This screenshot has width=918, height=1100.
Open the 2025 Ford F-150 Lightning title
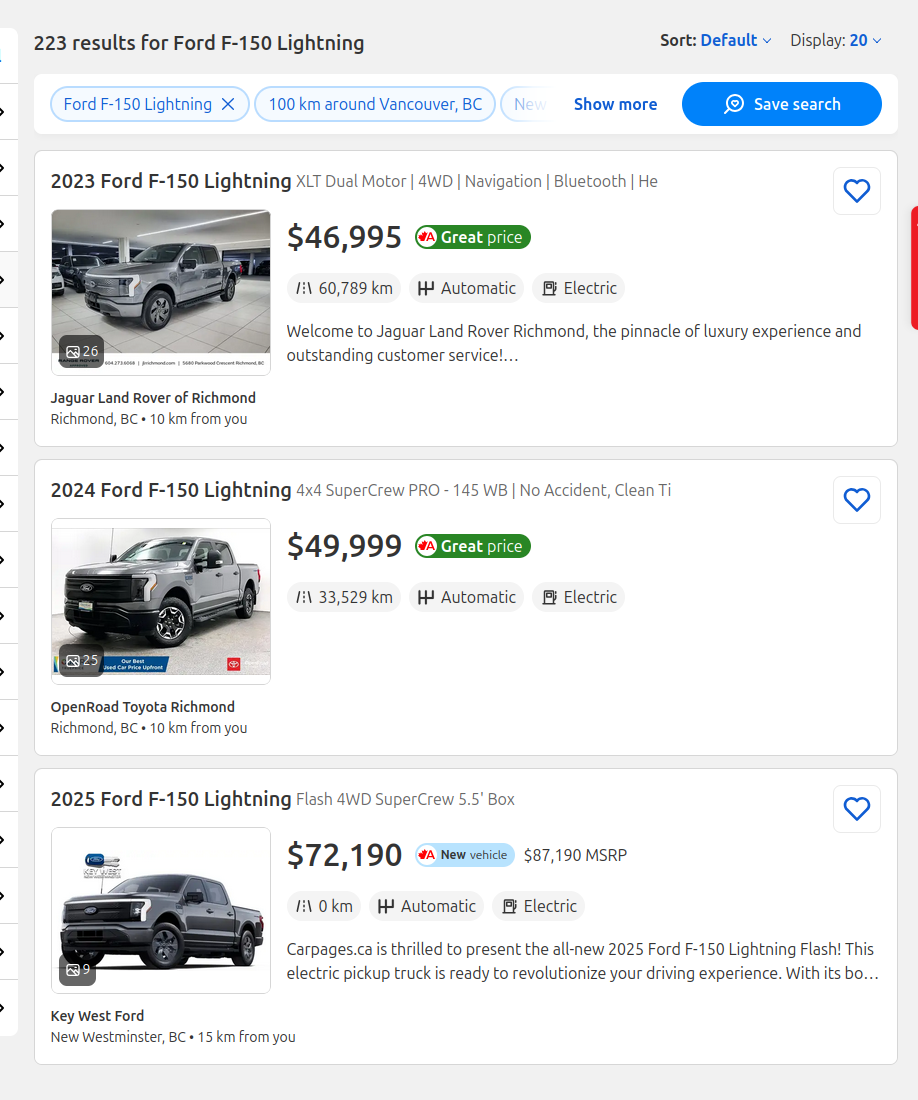[171, 799]
